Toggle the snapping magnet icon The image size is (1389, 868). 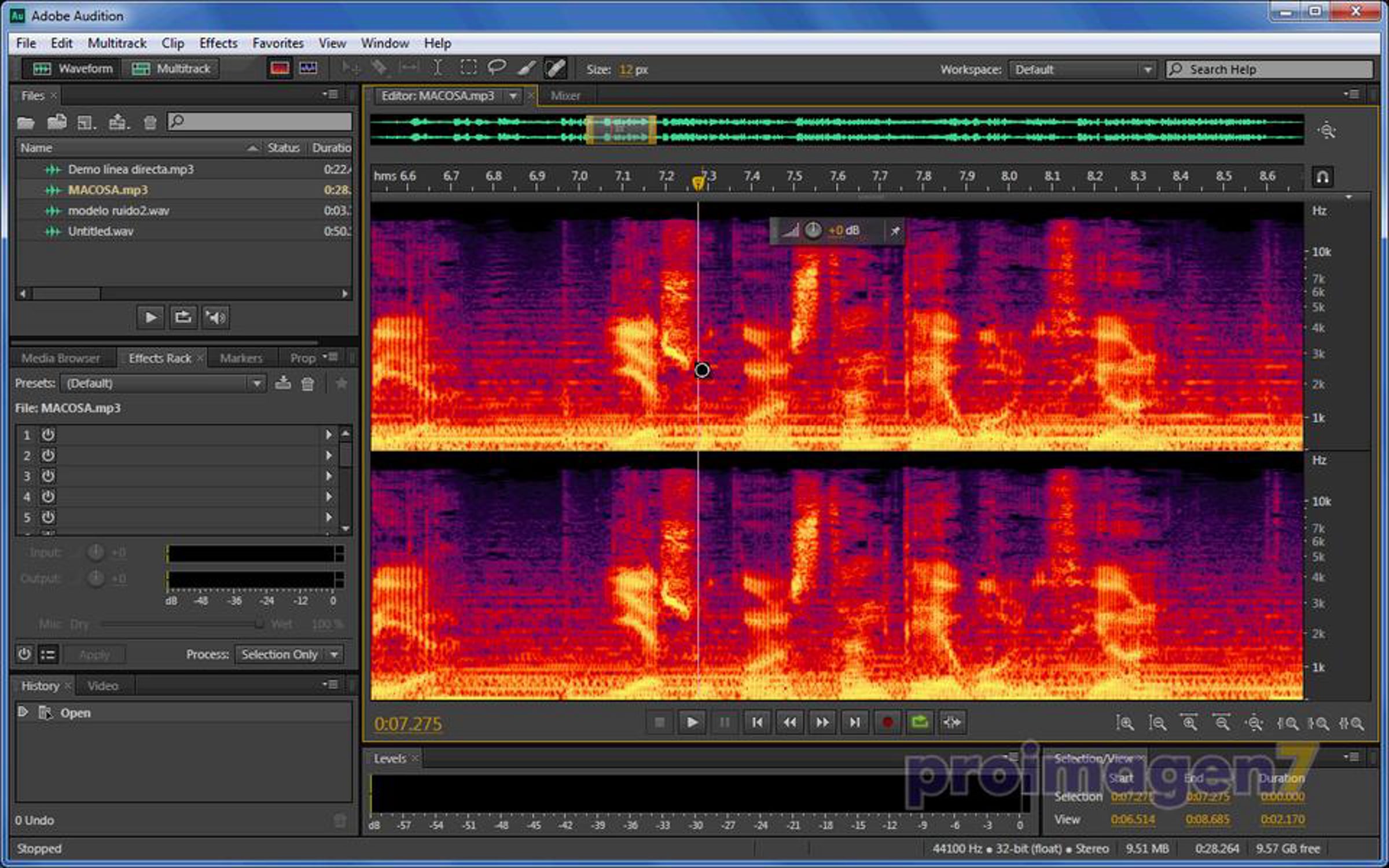point(1322,176)
